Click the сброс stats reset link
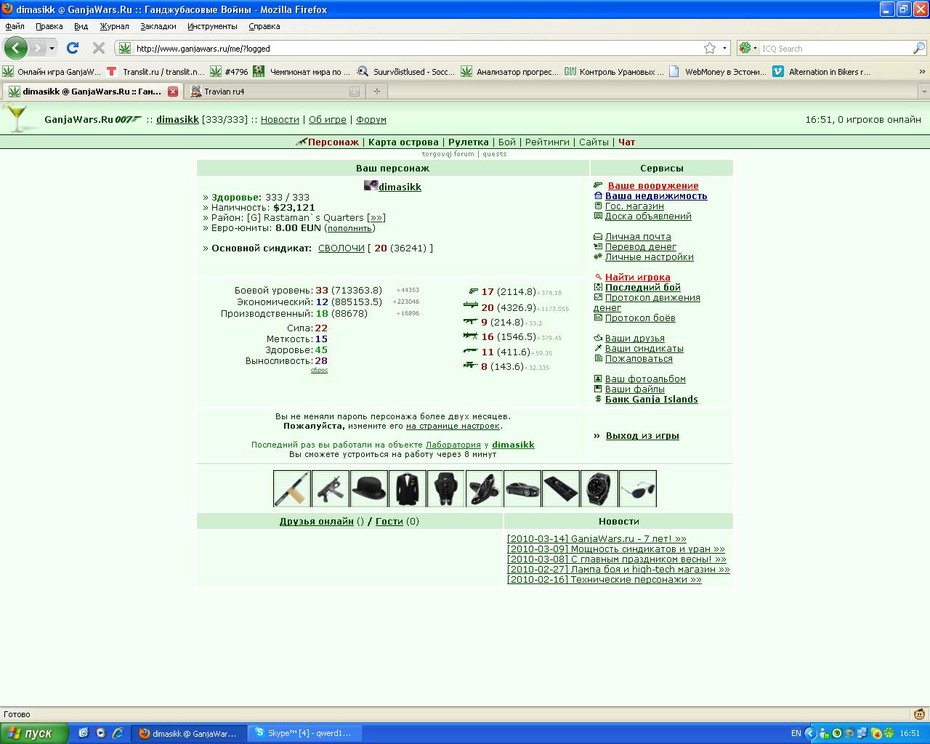The width and height of the screenshot is (930, 744). [x=319, y=370]
